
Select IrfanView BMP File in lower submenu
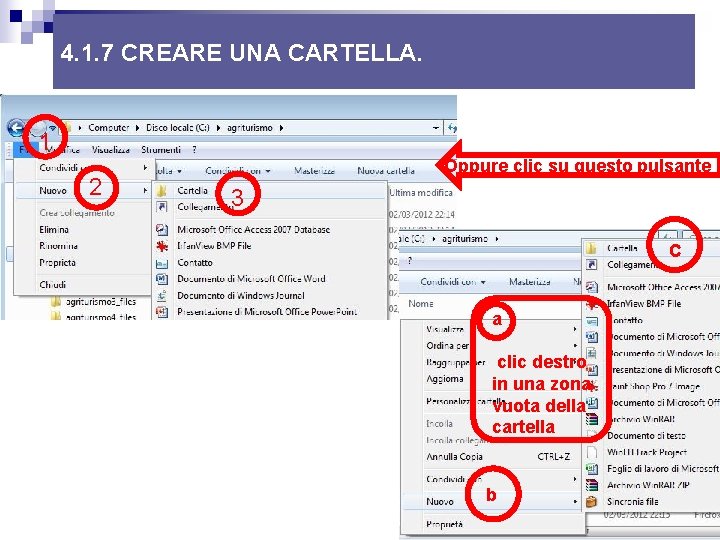(644, 304)
